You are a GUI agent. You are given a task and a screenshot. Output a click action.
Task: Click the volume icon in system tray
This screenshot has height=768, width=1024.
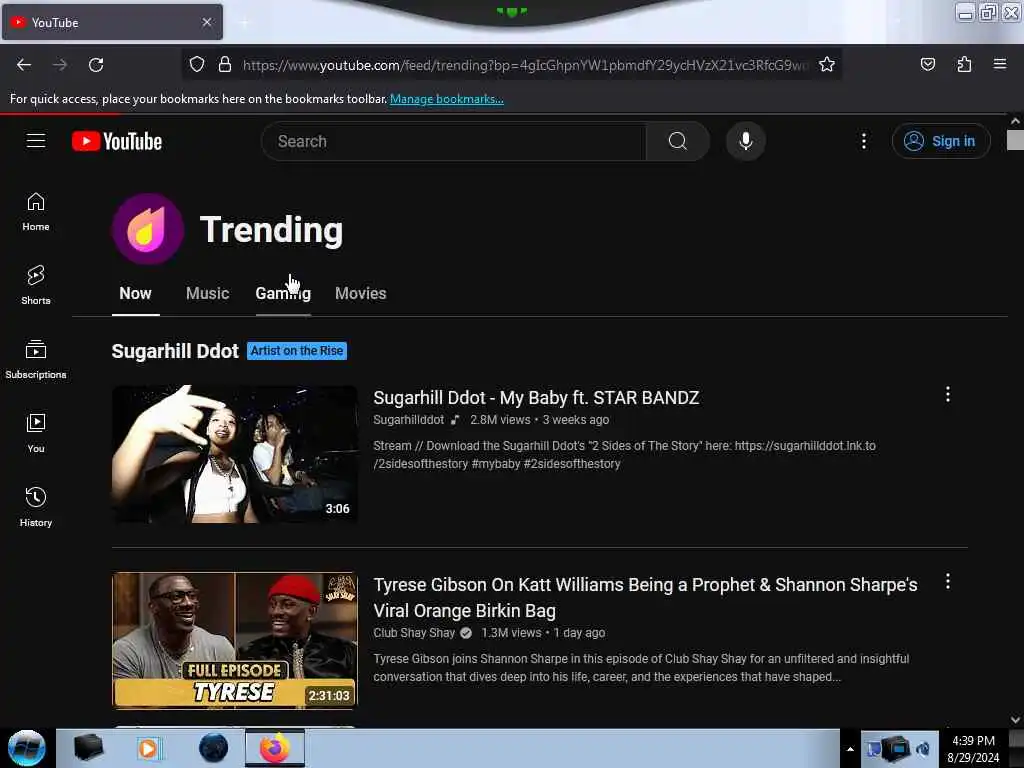click(x=923, y=749)
